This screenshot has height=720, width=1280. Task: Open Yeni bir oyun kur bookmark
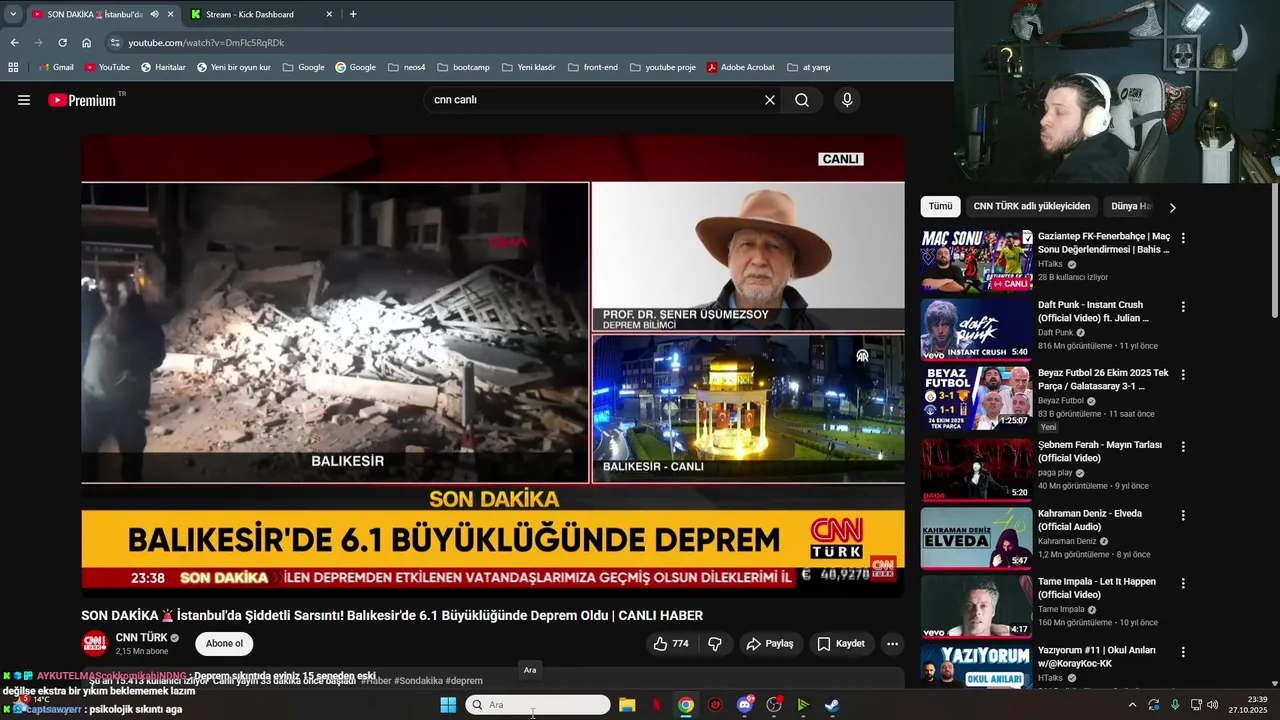(x=233, y=67)
